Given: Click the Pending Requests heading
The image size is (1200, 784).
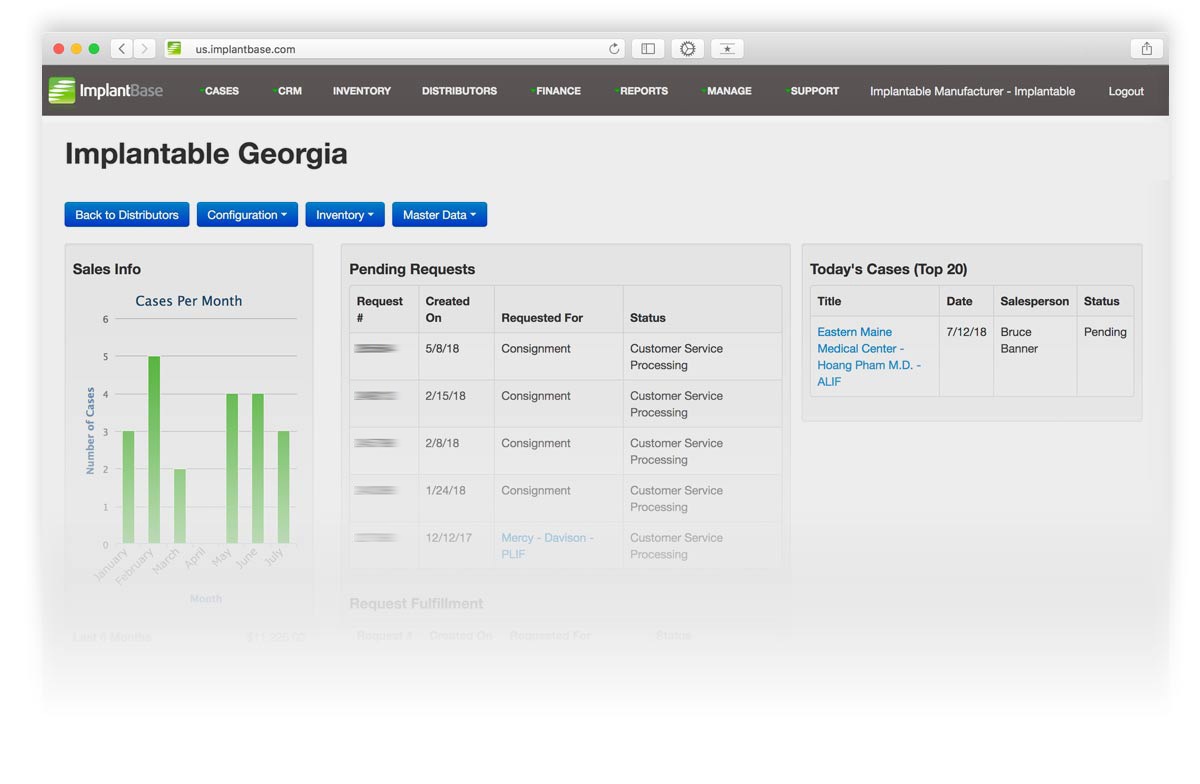Looking at the screenshot, I should (x=412, y=269).
